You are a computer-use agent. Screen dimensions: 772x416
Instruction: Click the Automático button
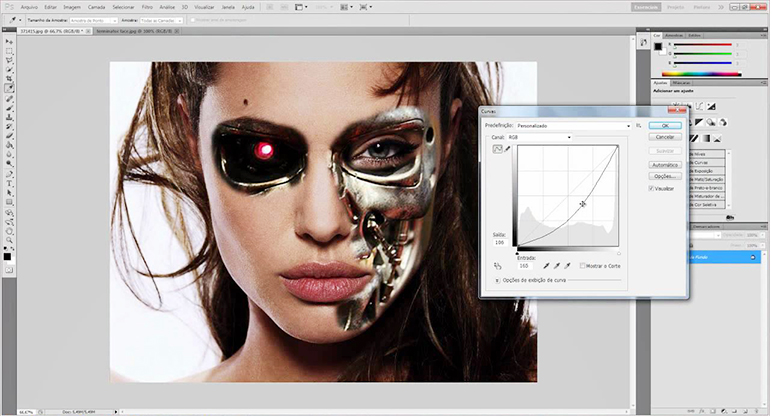tap(664, 164)
